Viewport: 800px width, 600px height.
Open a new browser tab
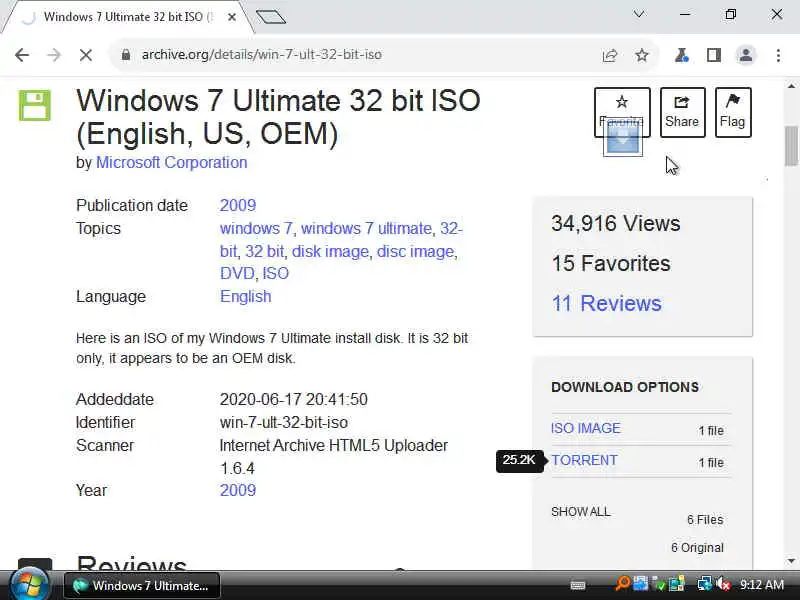pyautogui.click(x=271, y=17)
